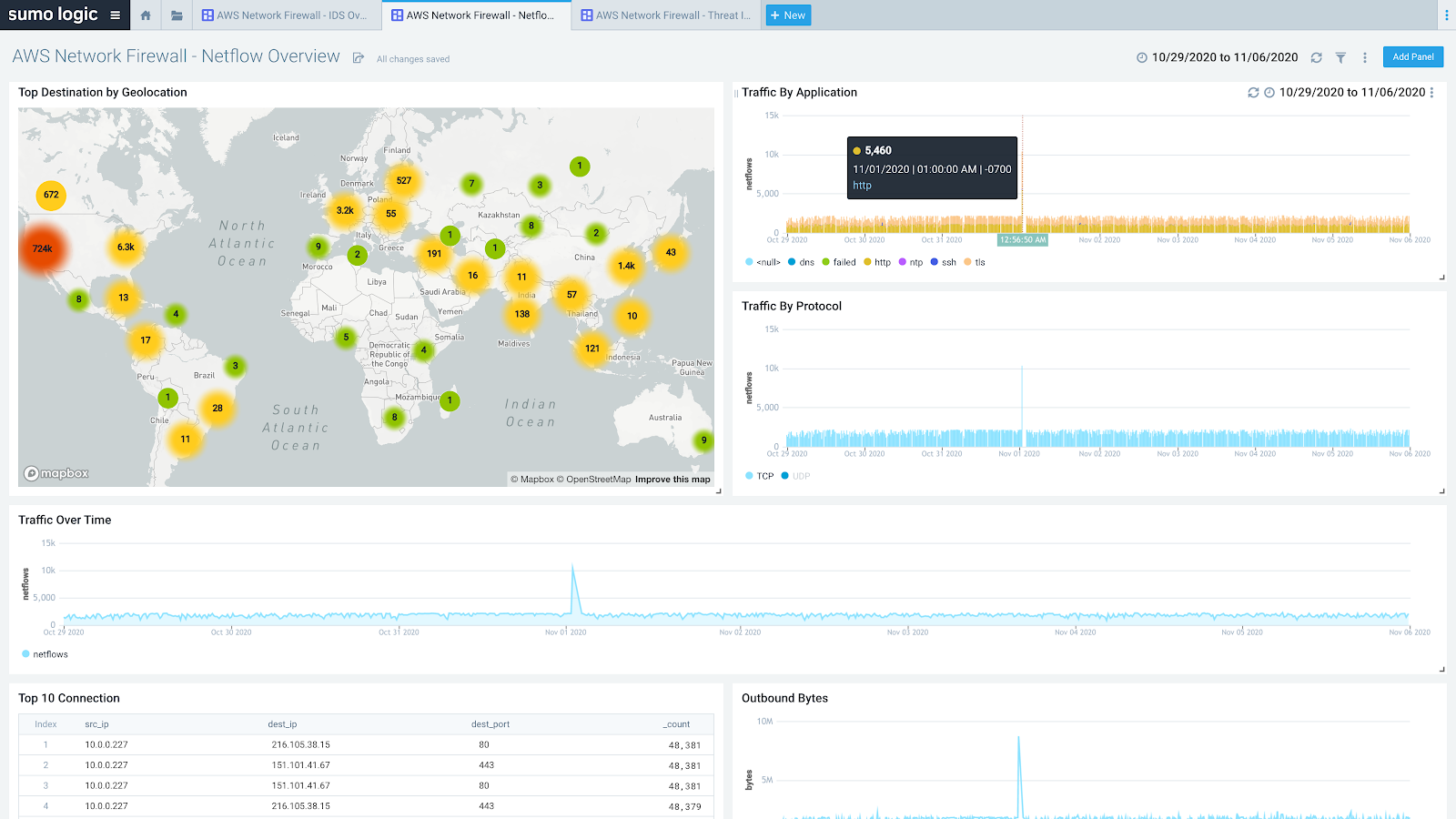Switch to AWS Network Firewall - Threat Intel tab
This screenshot has height=819, width=1456.
pos(666,15)
